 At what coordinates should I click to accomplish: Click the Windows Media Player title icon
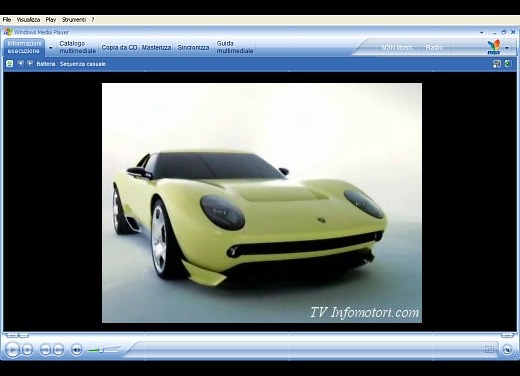point(8,32)
